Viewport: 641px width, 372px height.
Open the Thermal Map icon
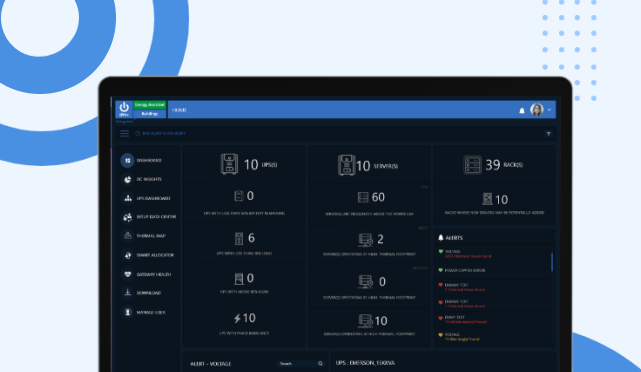(x=128, y=236)
